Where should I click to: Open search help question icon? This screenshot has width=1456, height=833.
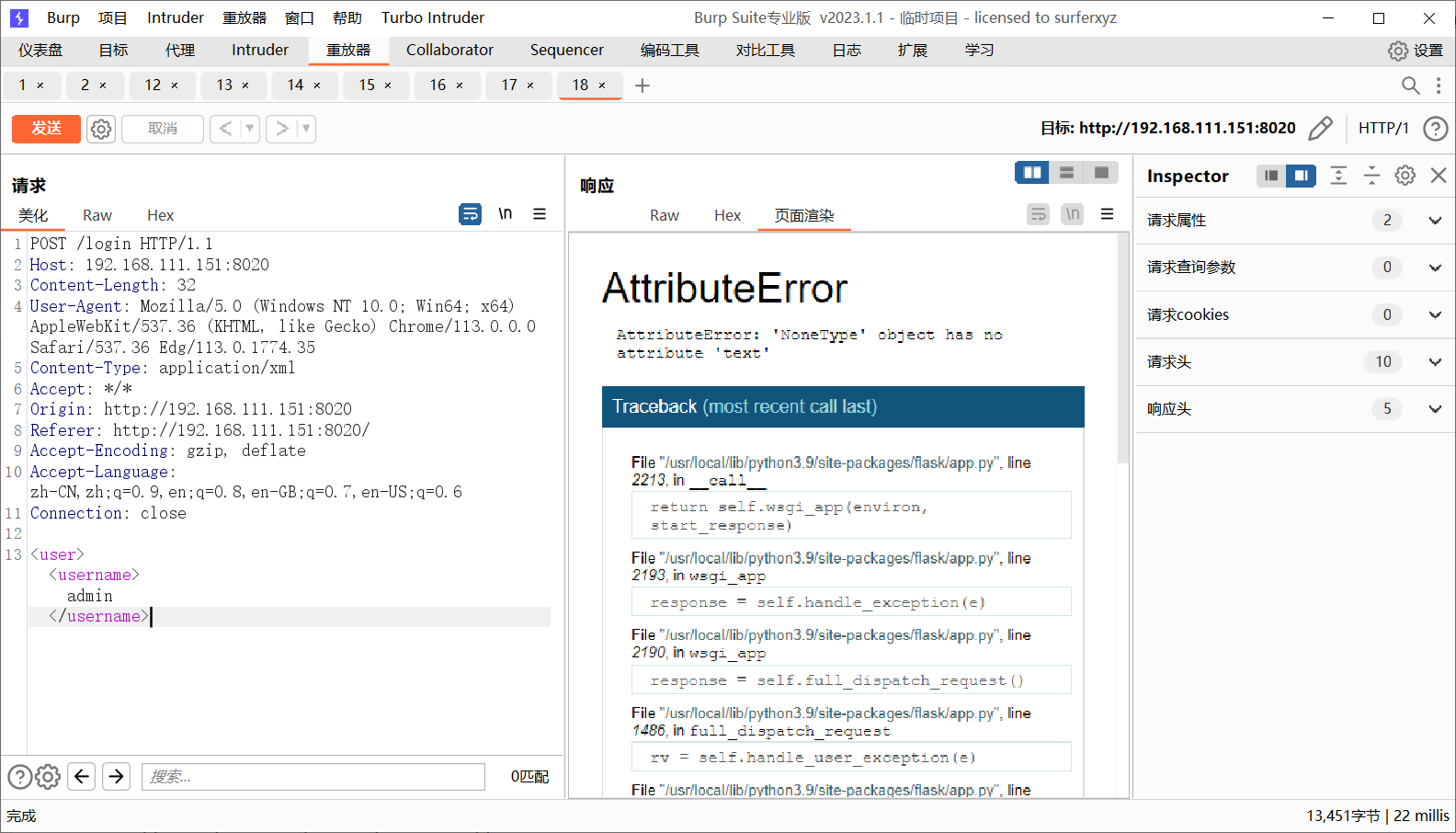[20, 777]
